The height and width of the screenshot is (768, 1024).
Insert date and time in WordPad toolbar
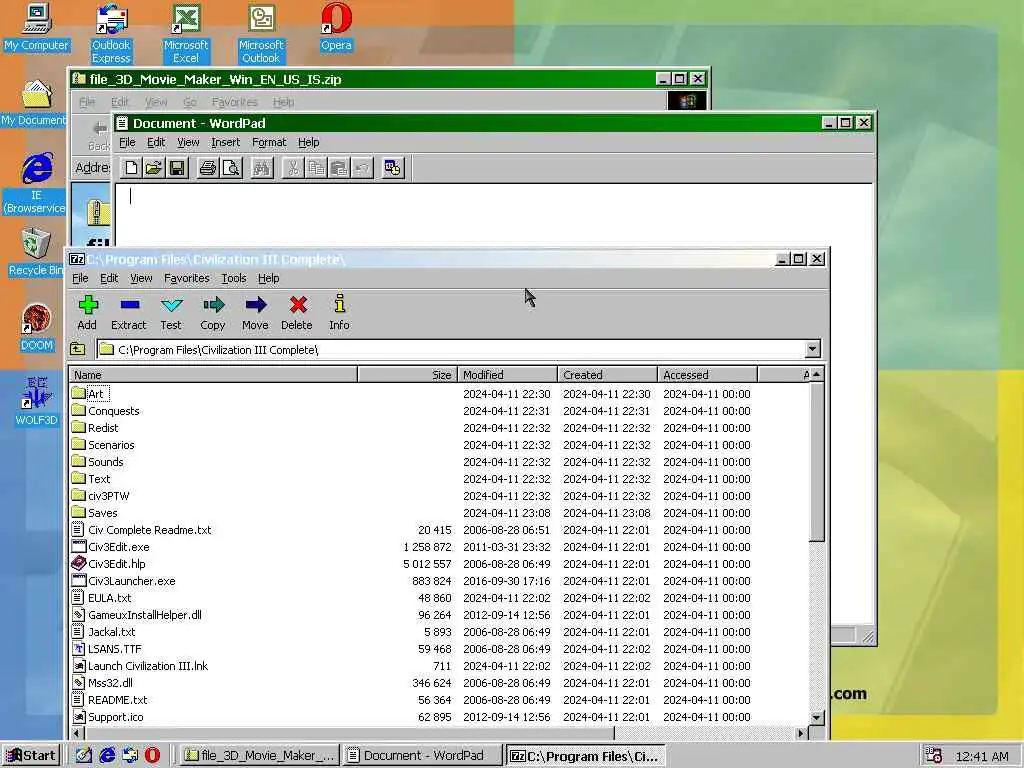pyautogui.click(x=392, y=168)
